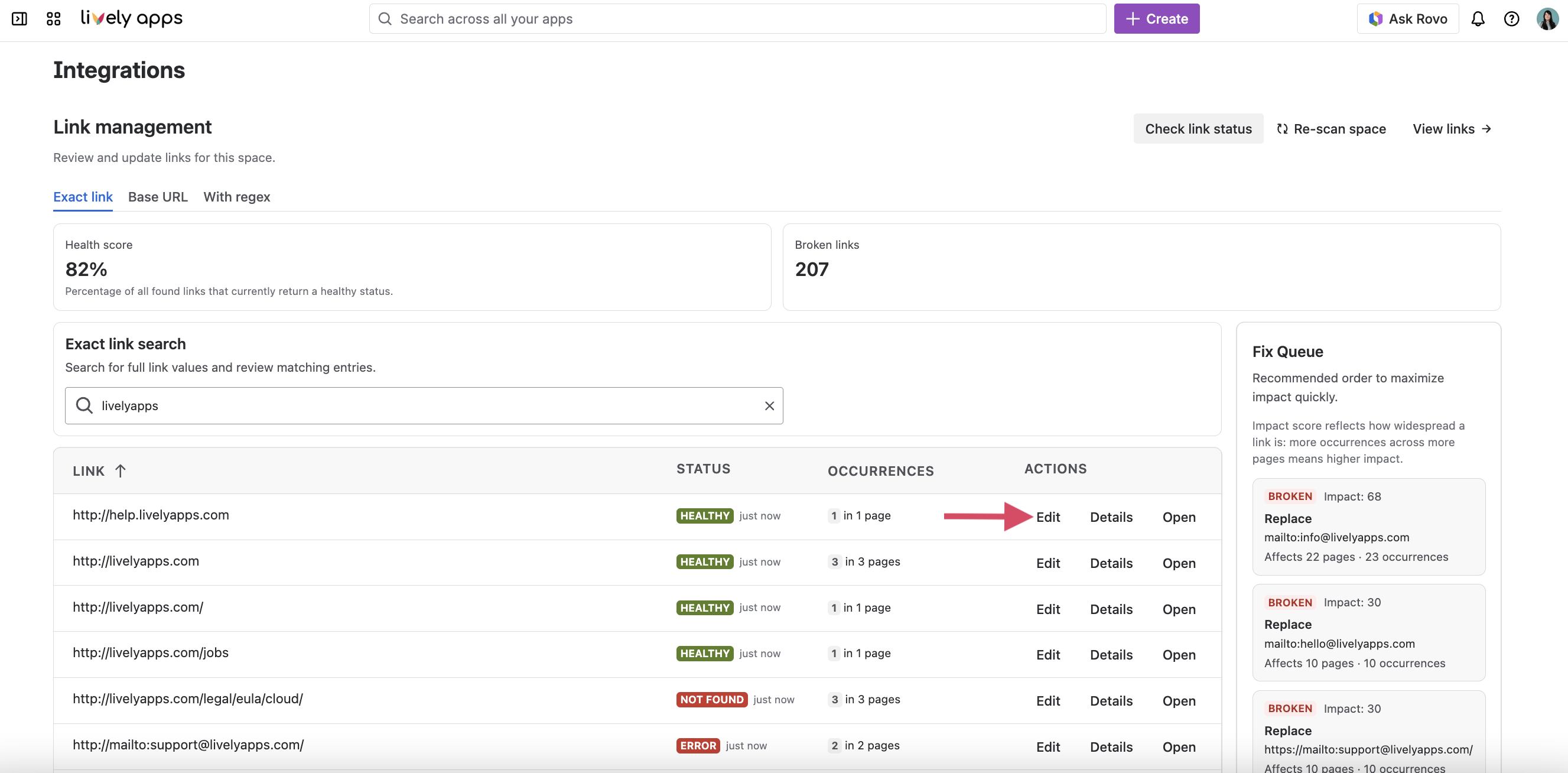Clear the livelyapps search with the X icon
1568x773 pixels.
coord(769,405)
